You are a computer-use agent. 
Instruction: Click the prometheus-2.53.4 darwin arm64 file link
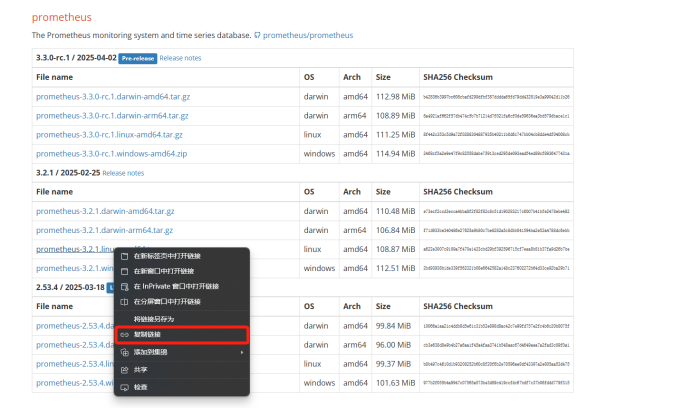click(x=75, y=345)
